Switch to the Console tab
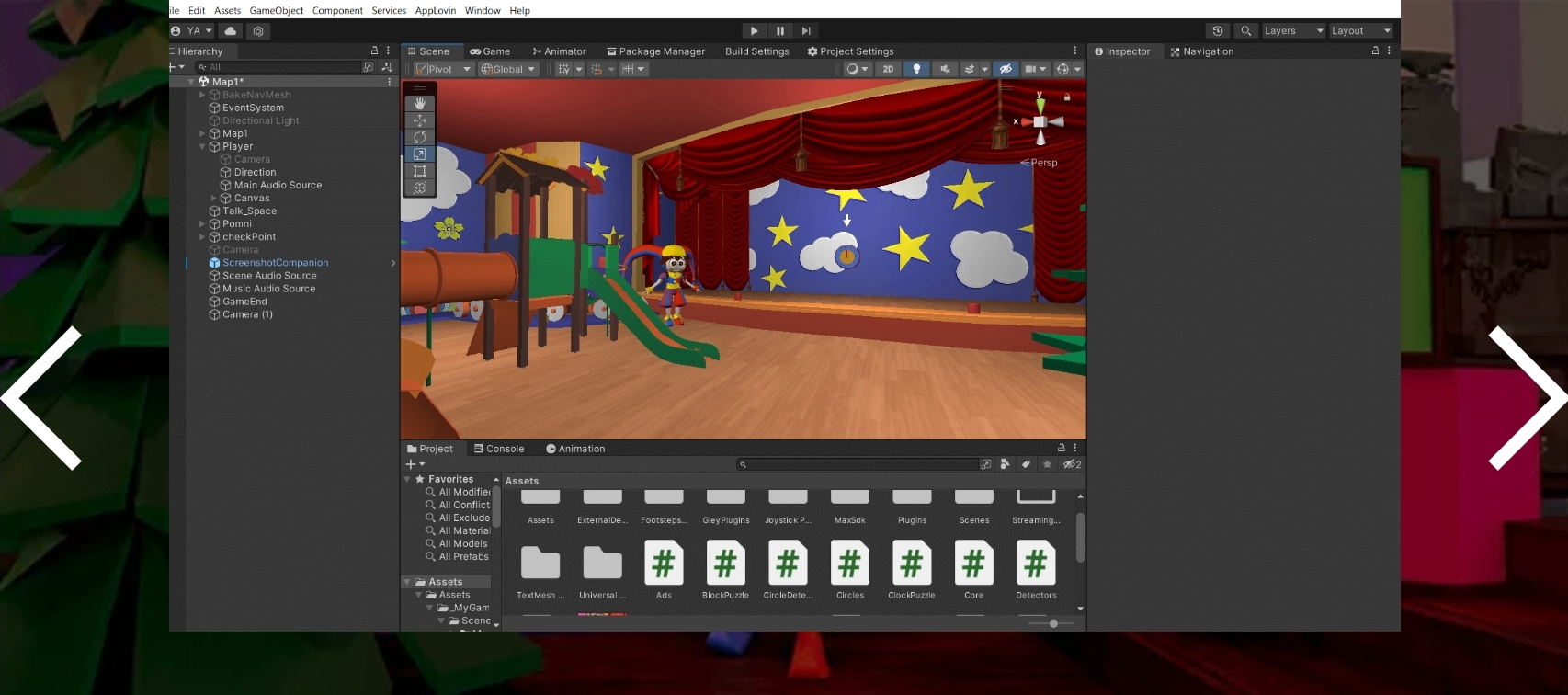 tap(499, 449)
